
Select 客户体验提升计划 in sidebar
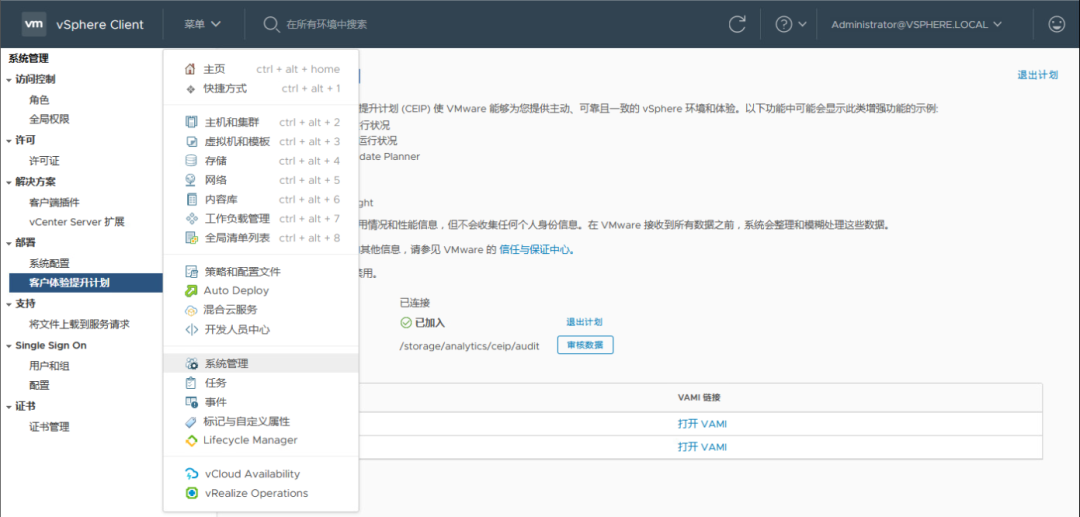tap(86, 283)
